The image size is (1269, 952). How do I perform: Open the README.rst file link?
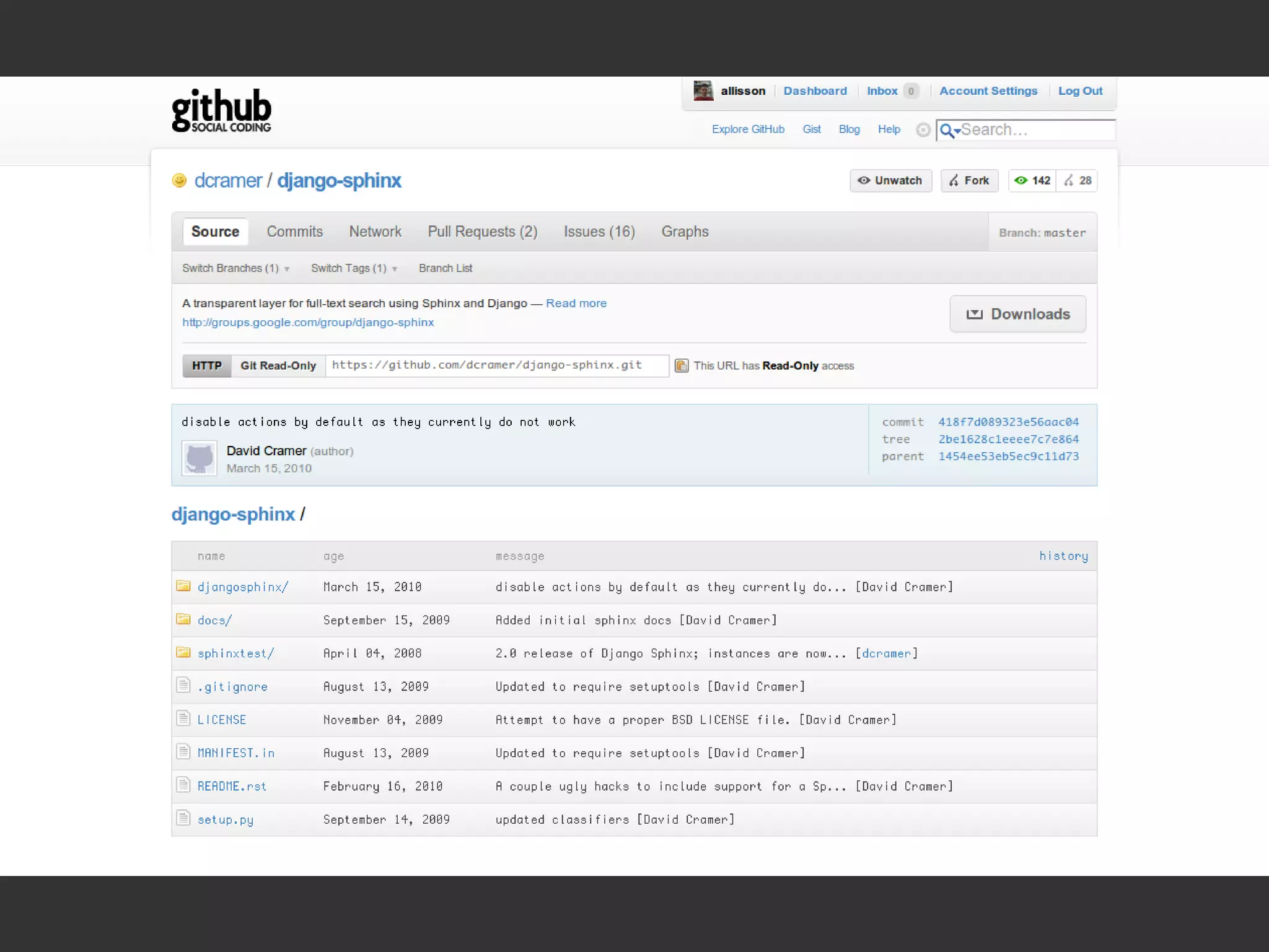coord(232,786)
